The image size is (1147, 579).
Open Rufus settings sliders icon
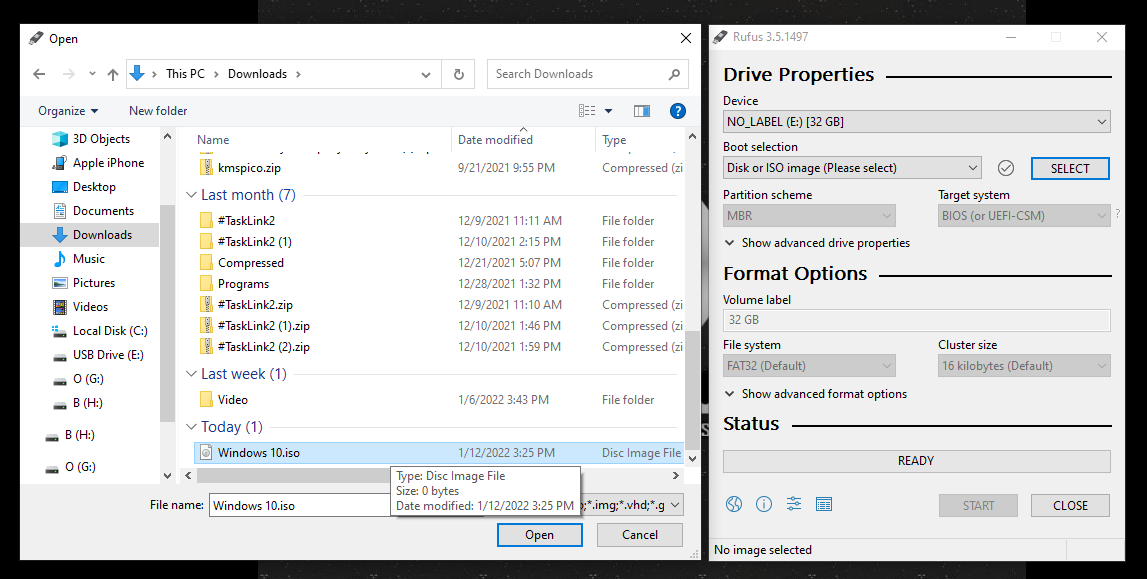(794, 505)
